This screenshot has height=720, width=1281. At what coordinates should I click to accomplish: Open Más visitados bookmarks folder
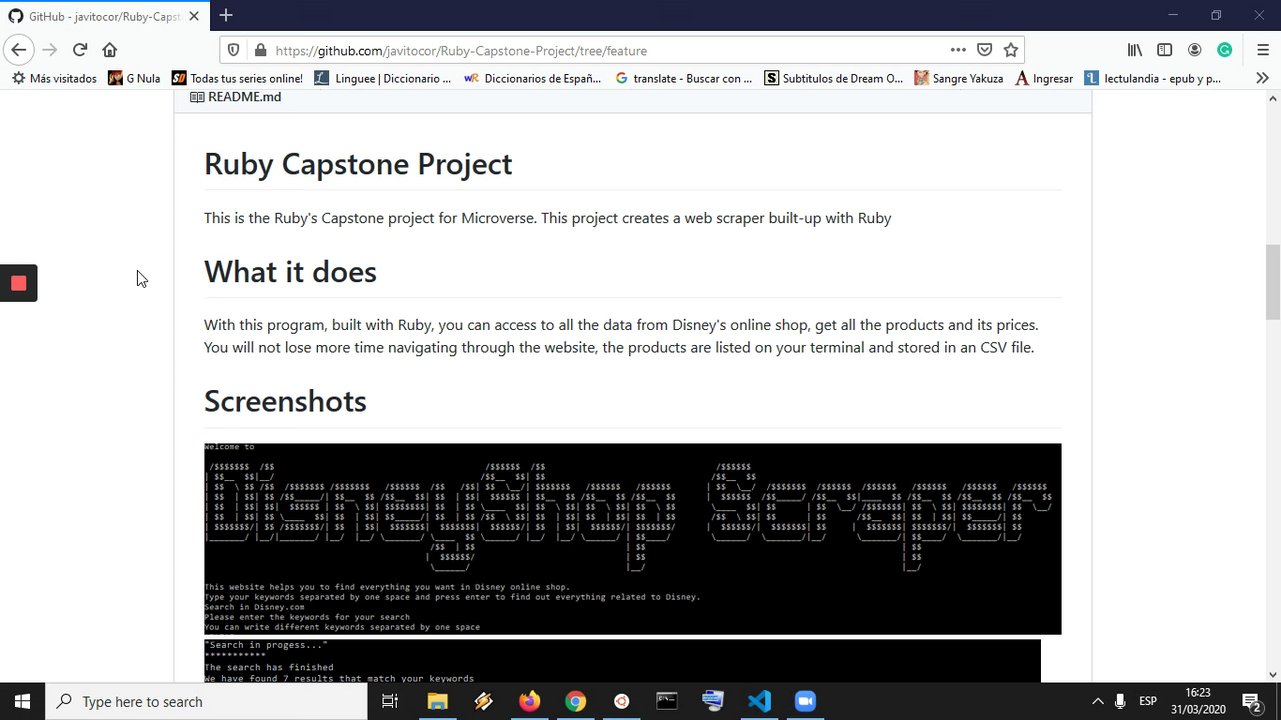click(x=54, y=78)
